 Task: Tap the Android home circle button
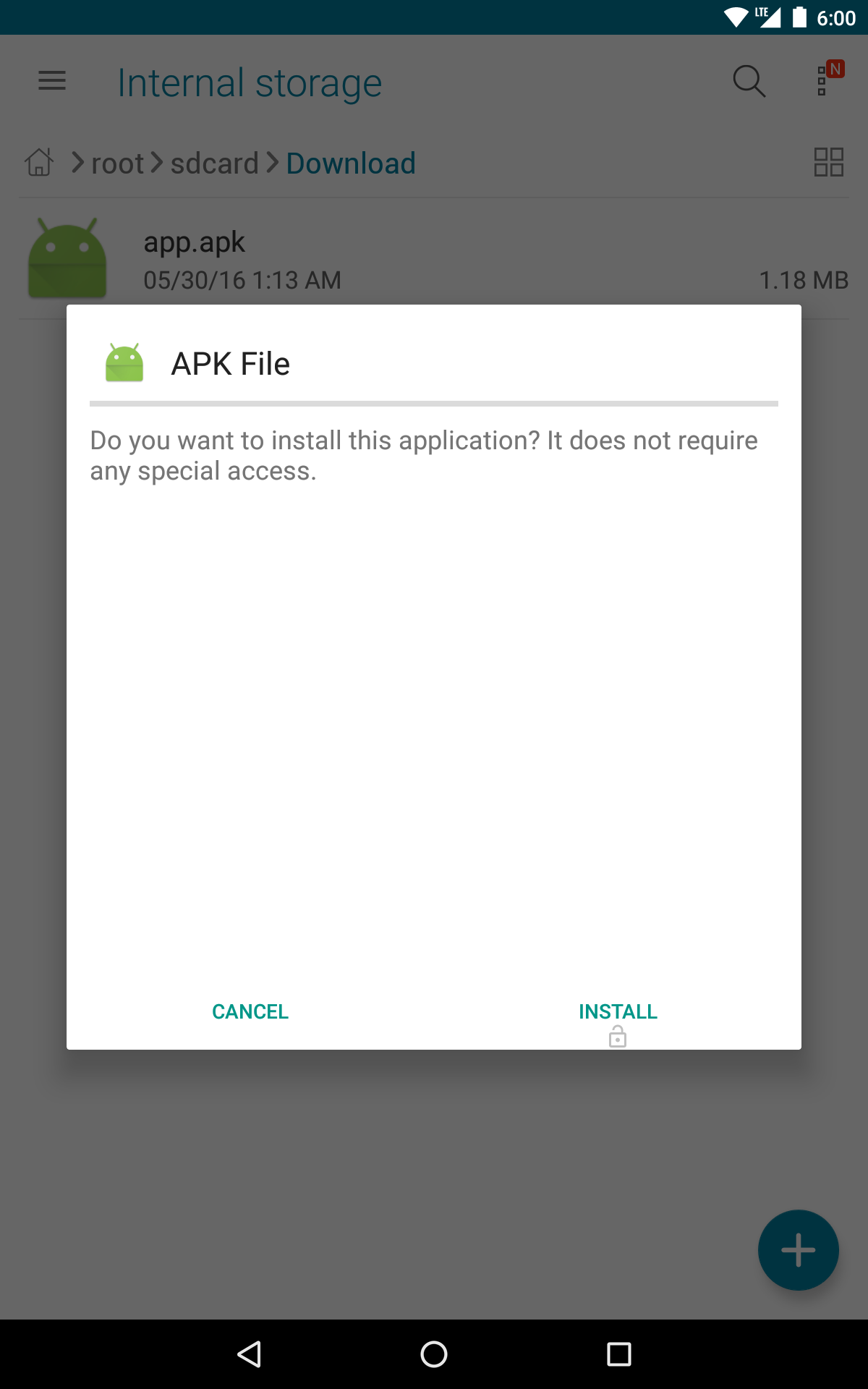click(x=434, y=1354)
